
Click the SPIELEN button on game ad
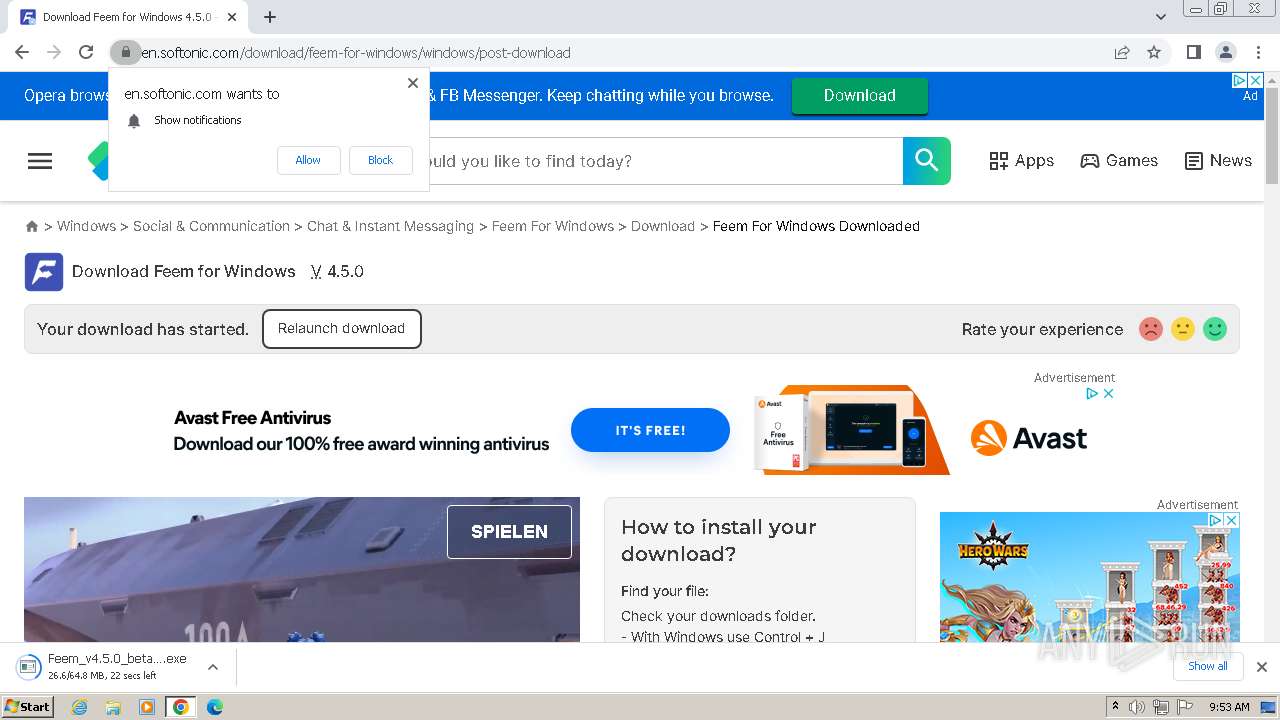point(509,532)
